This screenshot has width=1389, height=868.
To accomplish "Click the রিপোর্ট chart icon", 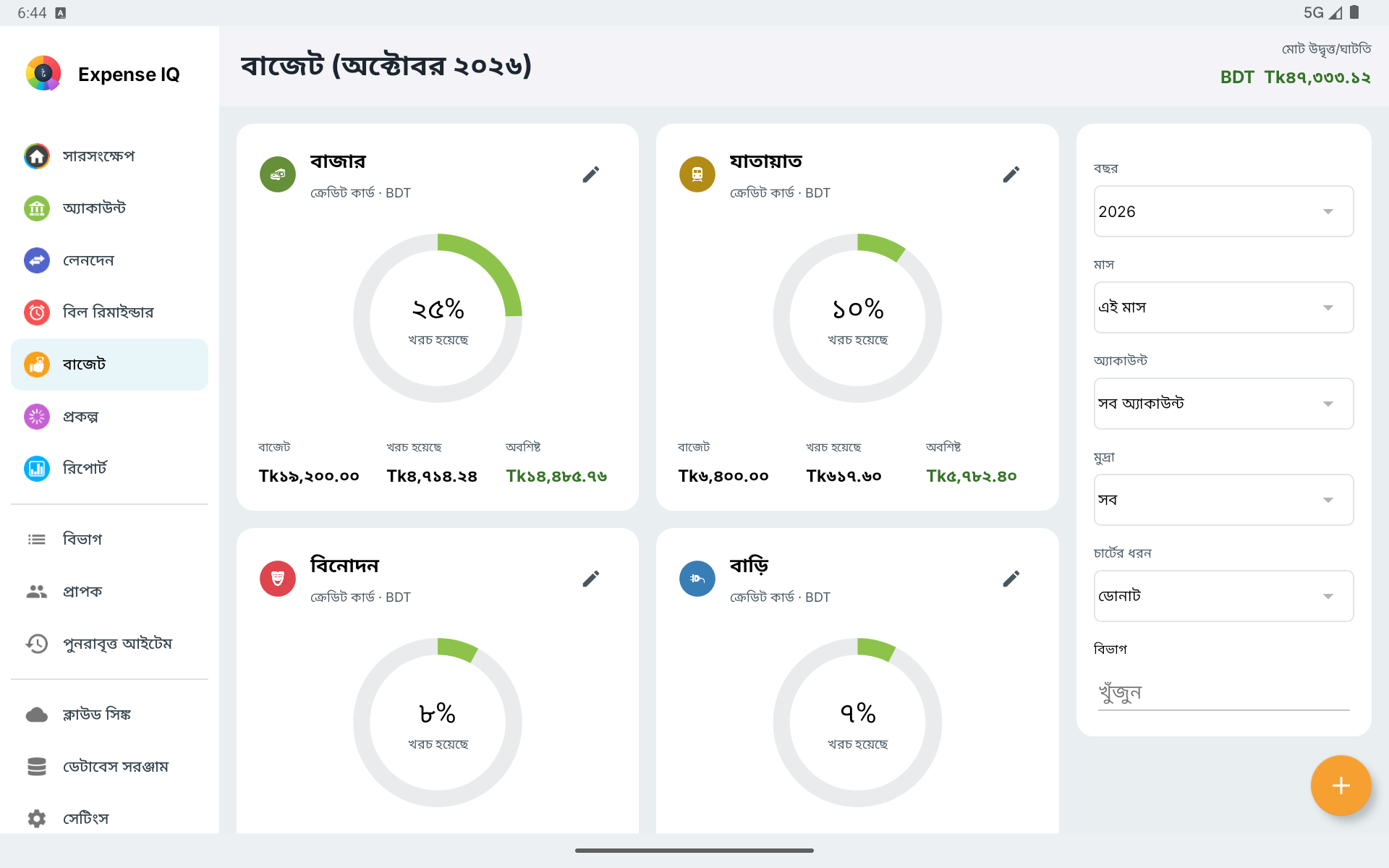I will point(37,469).
